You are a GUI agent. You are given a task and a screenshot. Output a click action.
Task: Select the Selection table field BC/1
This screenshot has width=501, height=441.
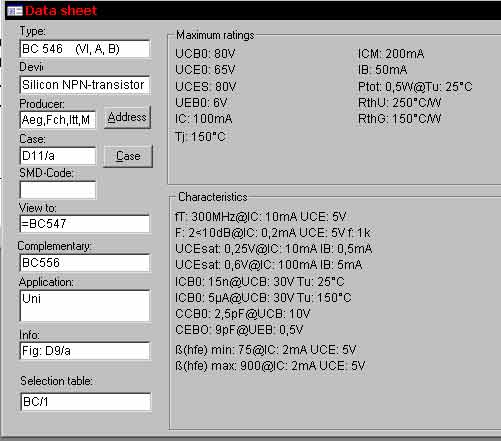coord(86,402)
